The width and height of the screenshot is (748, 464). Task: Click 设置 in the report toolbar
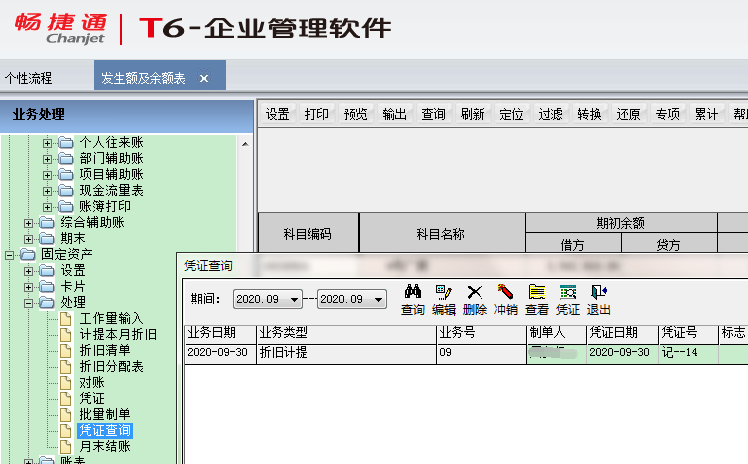click(x=278, y=114)
